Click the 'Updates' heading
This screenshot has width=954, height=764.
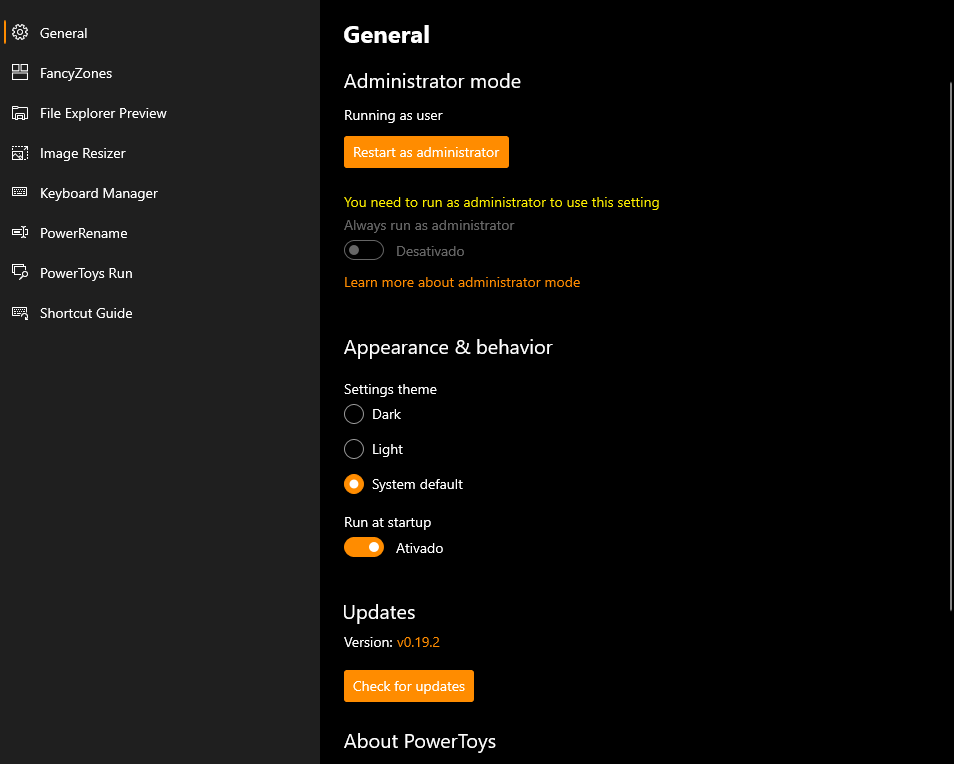[379, 613]
